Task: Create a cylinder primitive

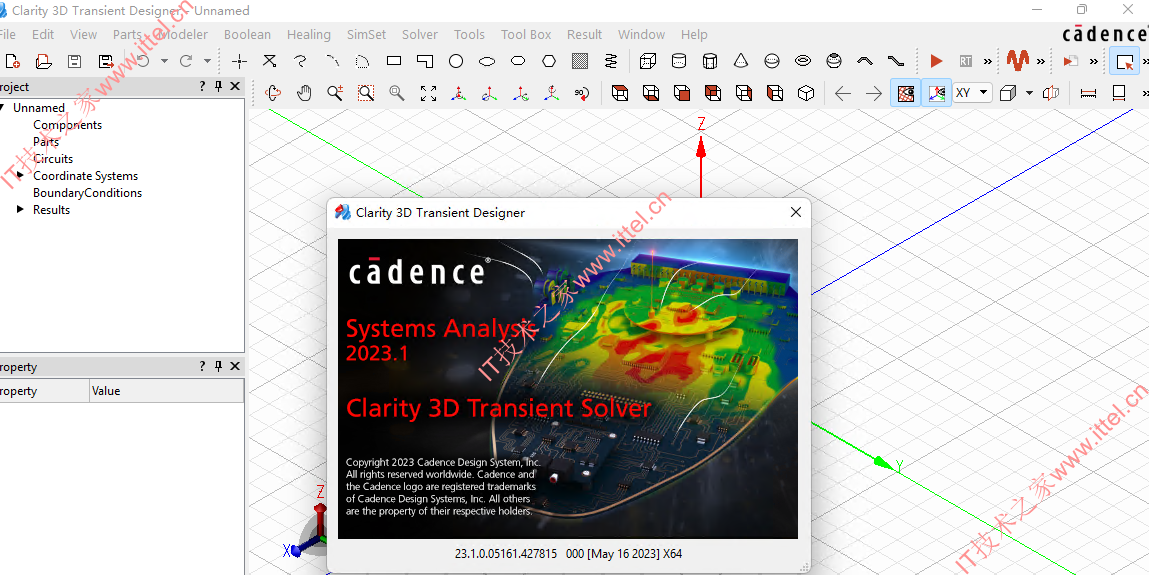Action: tap(679, 62)
